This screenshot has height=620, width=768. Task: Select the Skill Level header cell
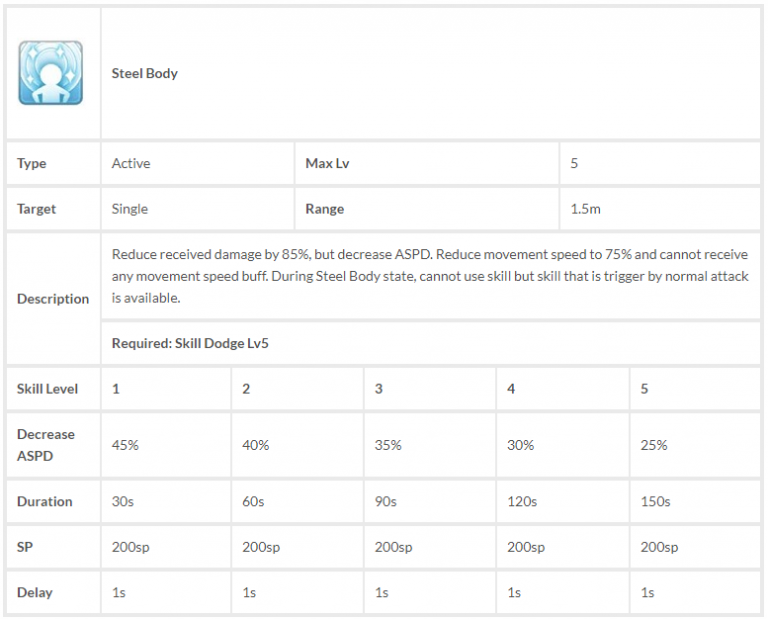click(x=47, y=388)
